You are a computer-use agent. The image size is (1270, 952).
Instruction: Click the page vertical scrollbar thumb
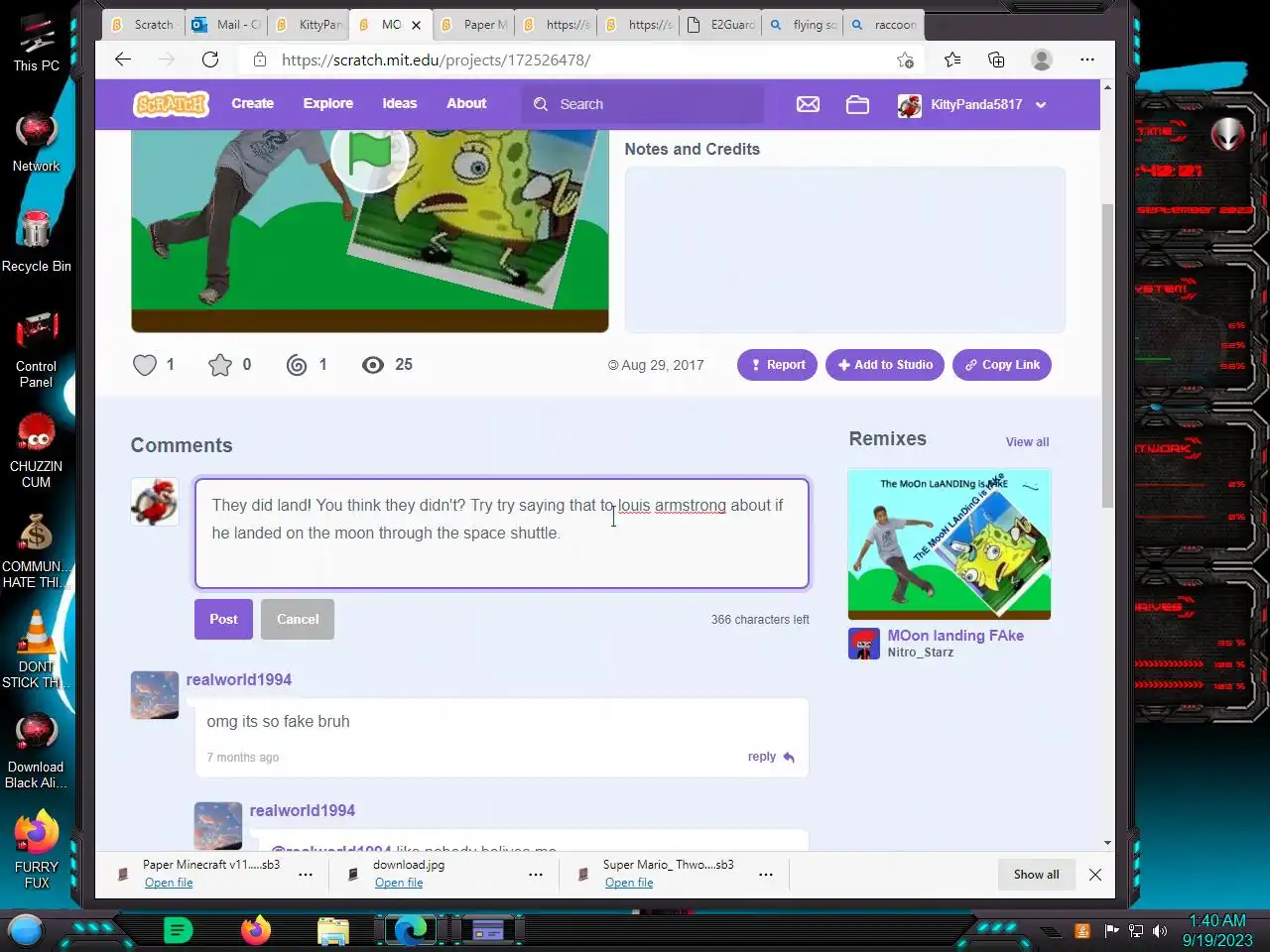pyautogui.click(x=1107, y=354)
